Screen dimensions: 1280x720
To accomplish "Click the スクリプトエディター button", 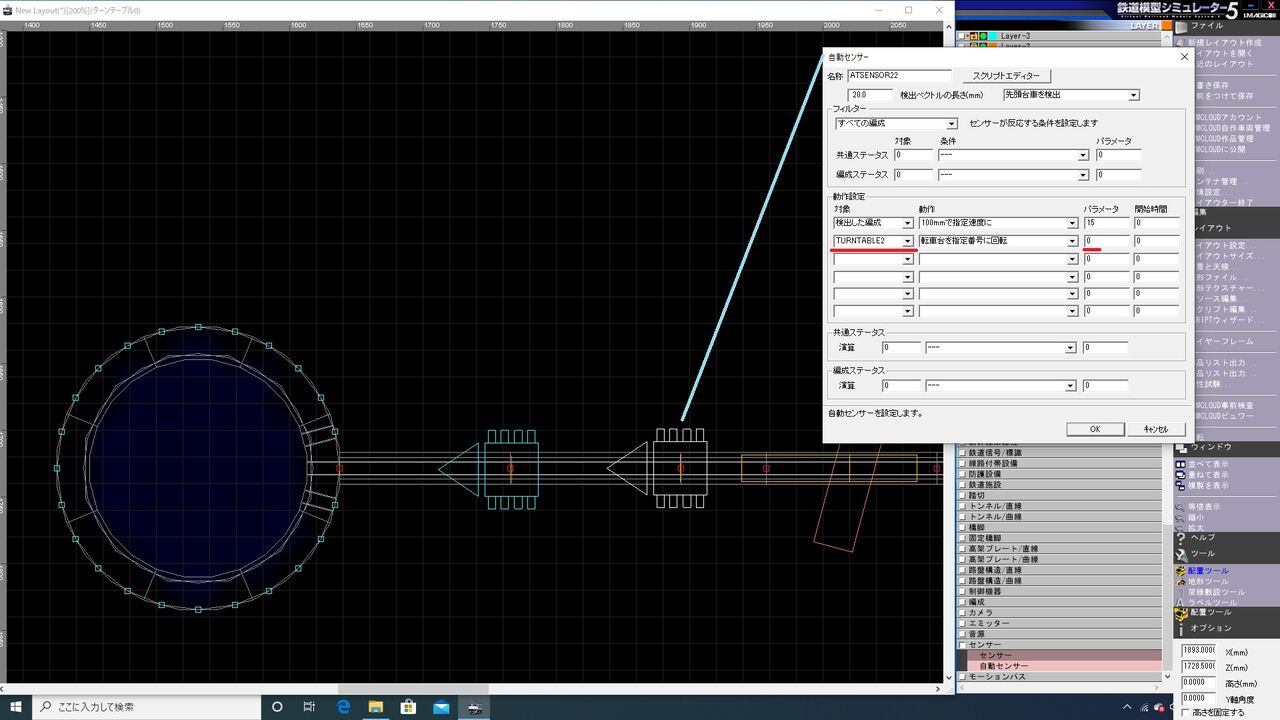I will pos(1006,76).
